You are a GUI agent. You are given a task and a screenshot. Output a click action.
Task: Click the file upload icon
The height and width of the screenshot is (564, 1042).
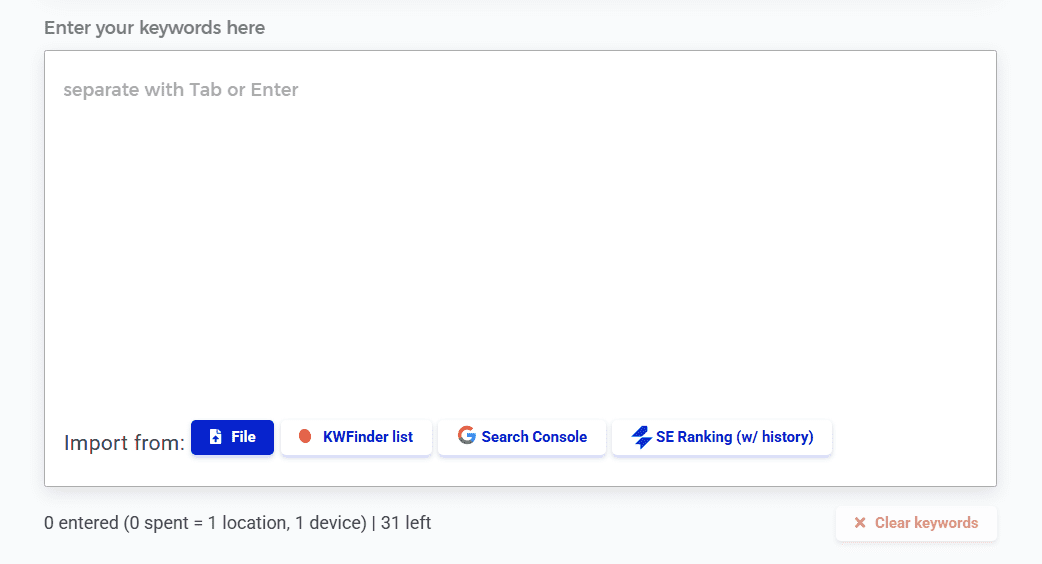215,437
